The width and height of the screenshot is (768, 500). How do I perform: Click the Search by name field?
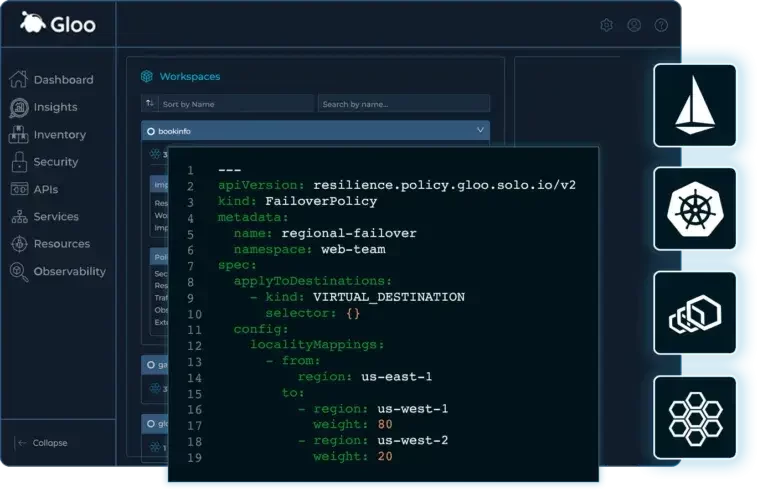click(x=403, y=103)
